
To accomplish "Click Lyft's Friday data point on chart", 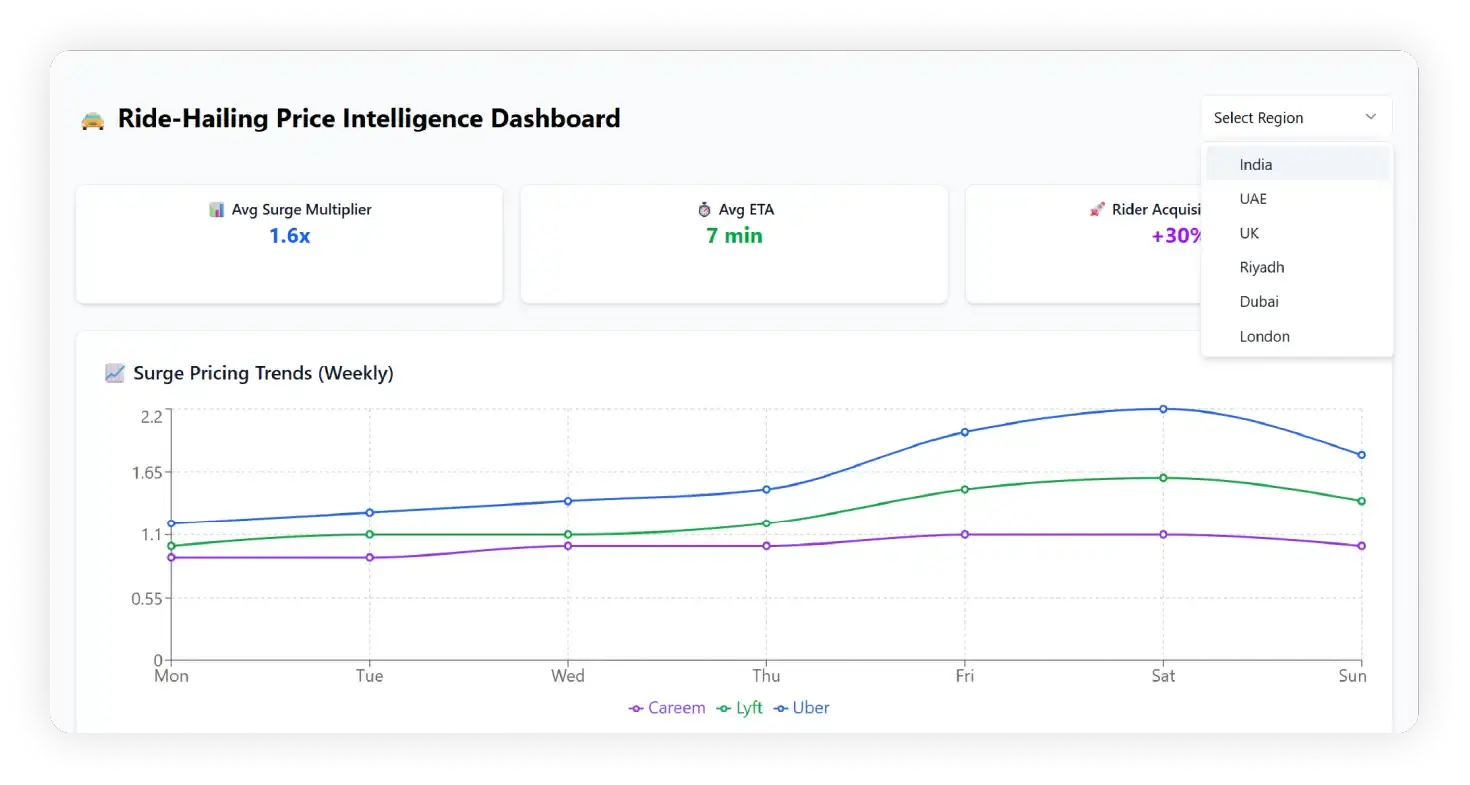I will click(x=965, y=490).
